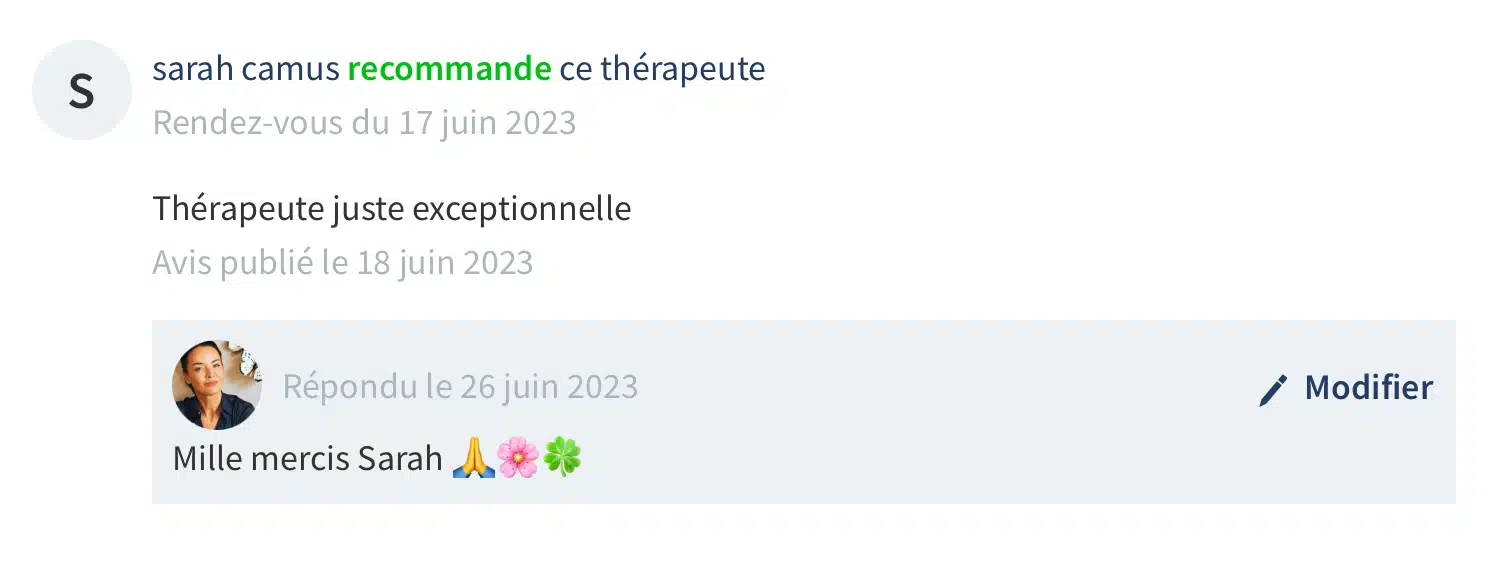The height and width of the screenshot is (583, 1503).
Task: Select the Rendez-vous du 17 juin 2023 line
Action: pos(364,123)
